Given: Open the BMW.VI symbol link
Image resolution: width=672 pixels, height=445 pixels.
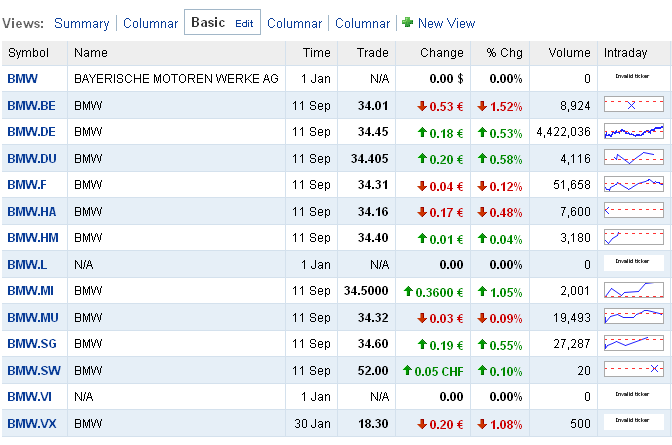Looking at the screenshot, I should tap(29, 397).
